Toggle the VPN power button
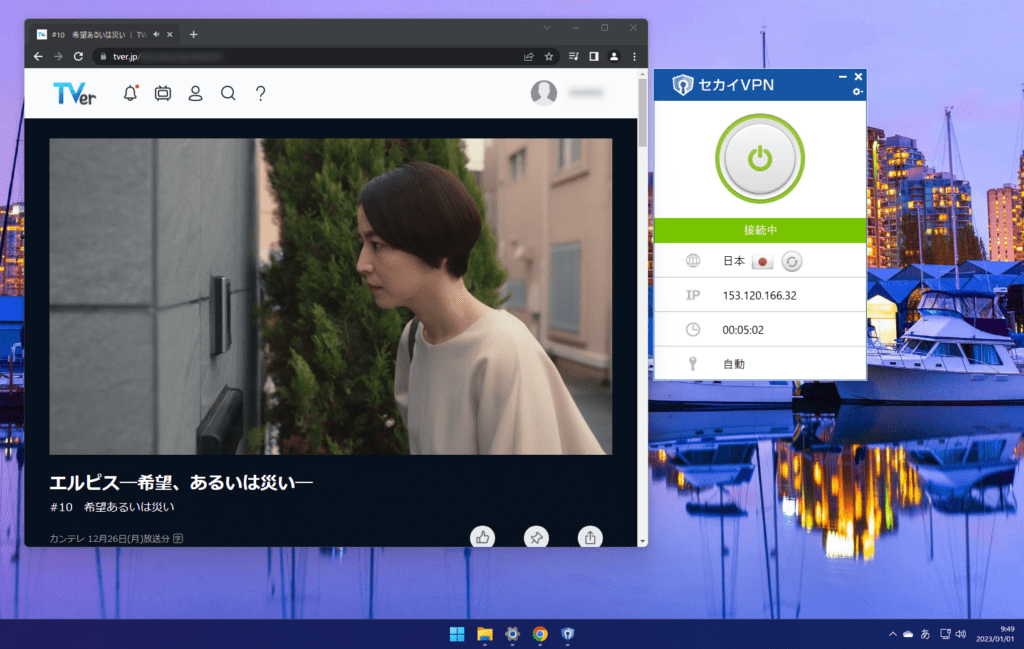Screen dimensions: 1024x649 [x=760, y=159]
